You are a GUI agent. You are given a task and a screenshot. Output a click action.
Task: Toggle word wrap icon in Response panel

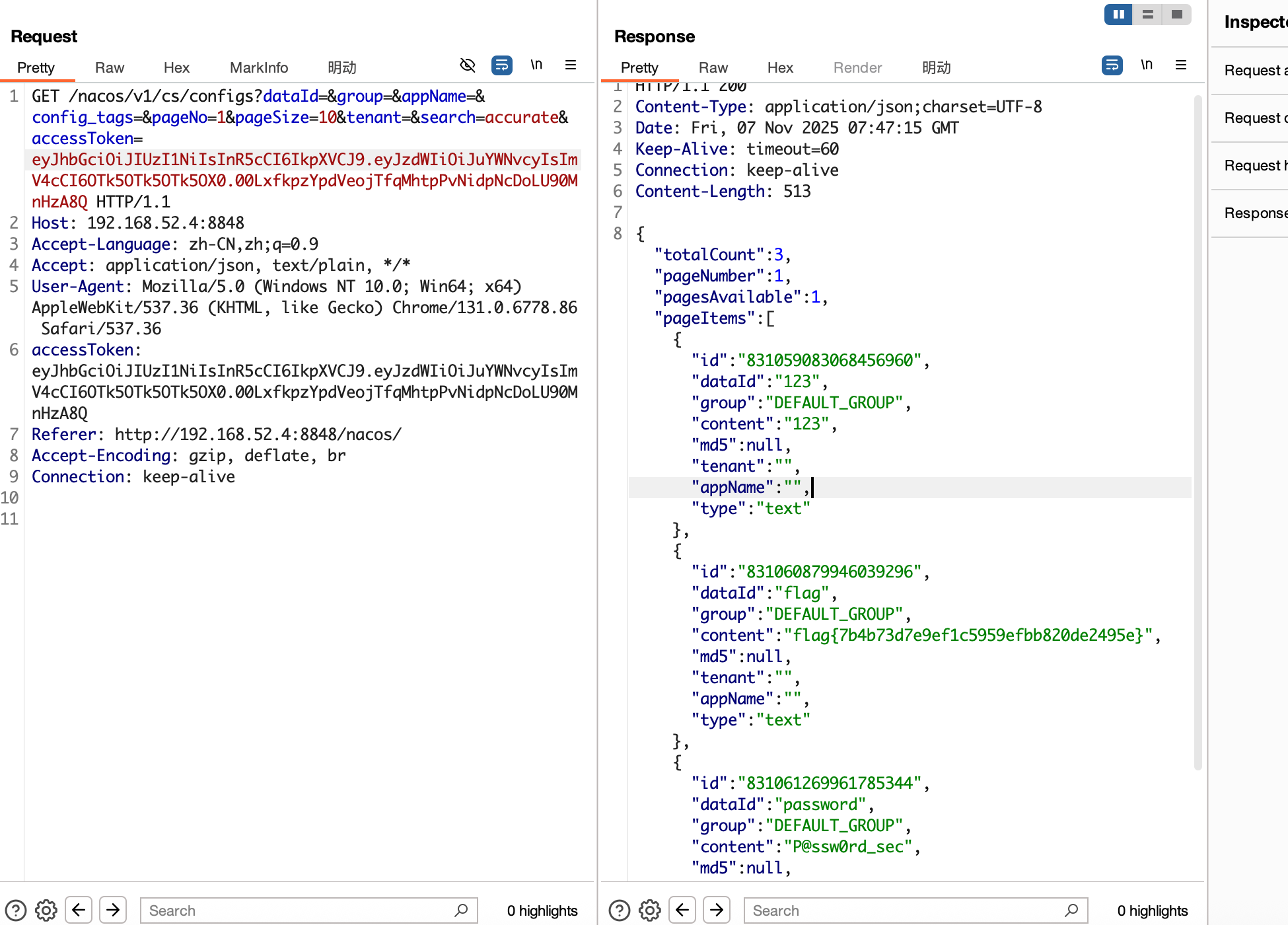[1112, 65]
